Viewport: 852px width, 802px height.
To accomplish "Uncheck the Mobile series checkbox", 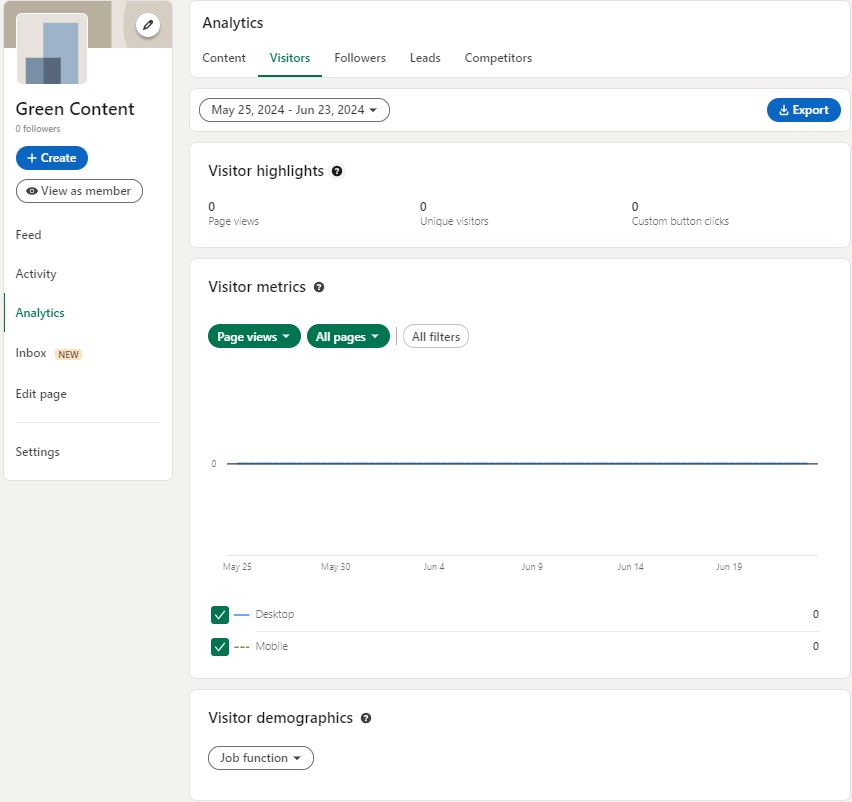I will tap(220, 647).
